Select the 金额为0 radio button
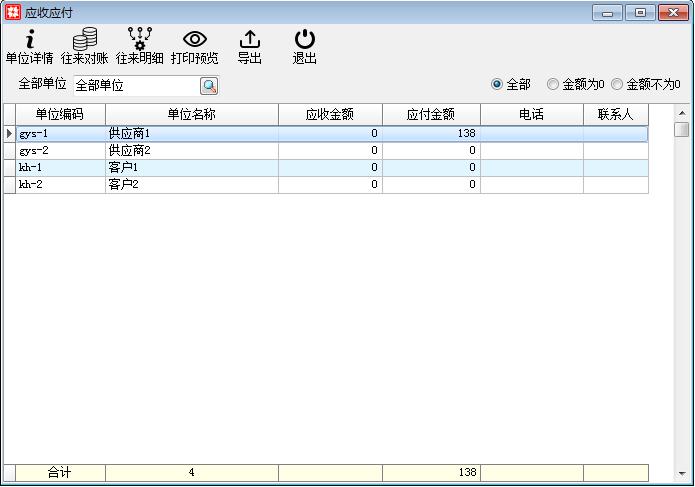This screenshot has height=487, width=695. (x=553, y=85)
